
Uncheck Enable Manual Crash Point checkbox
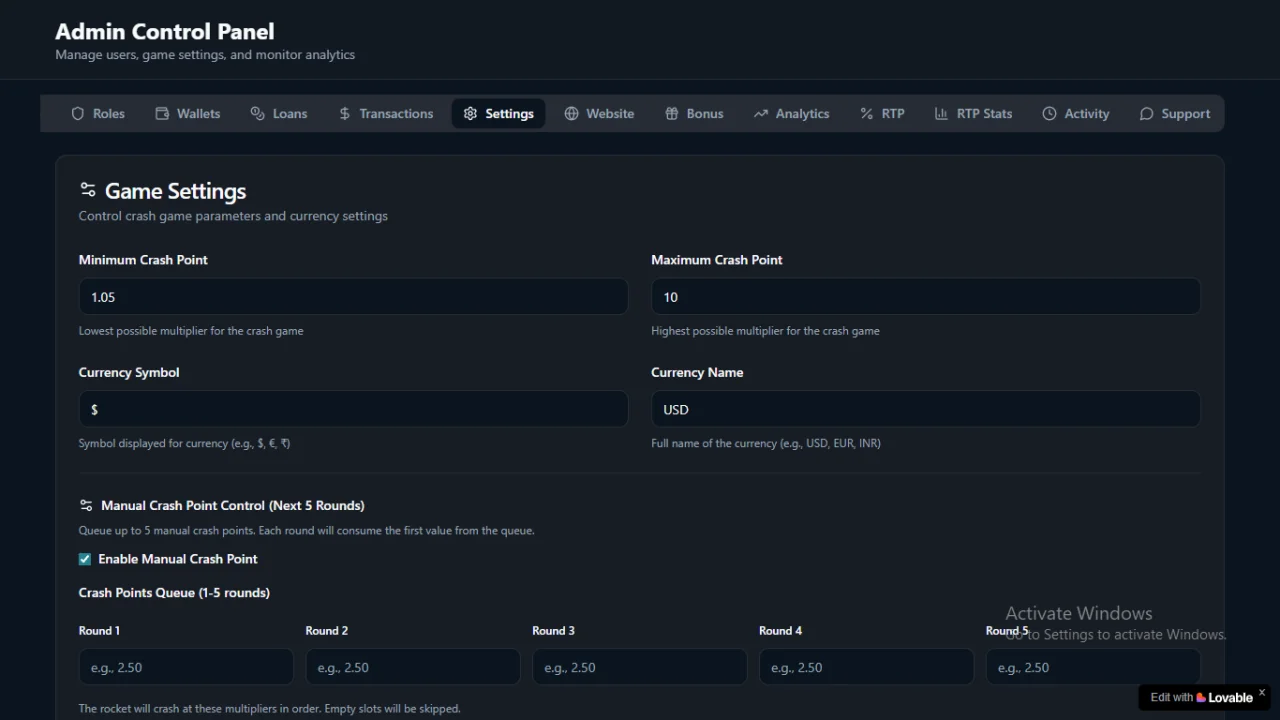pos(85,559)
